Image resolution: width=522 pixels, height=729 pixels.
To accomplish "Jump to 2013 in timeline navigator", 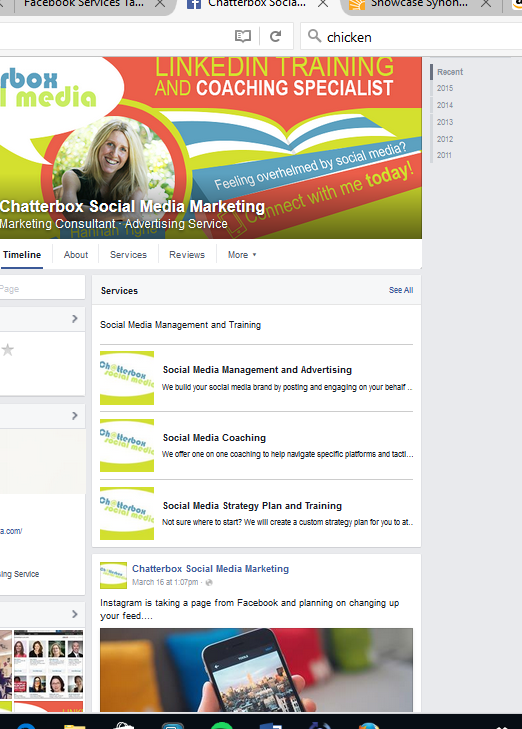I will (x=445, y=122).
